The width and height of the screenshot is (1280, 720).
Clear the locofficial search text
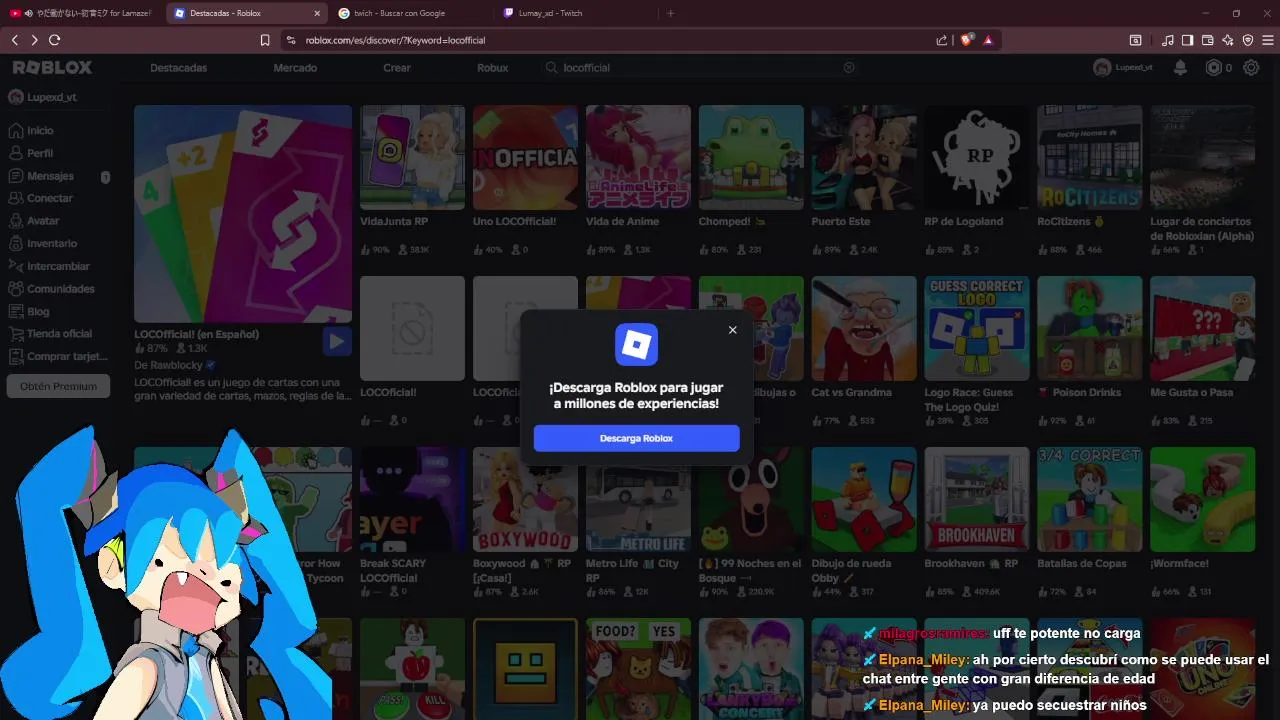click(x=849, y=68)
